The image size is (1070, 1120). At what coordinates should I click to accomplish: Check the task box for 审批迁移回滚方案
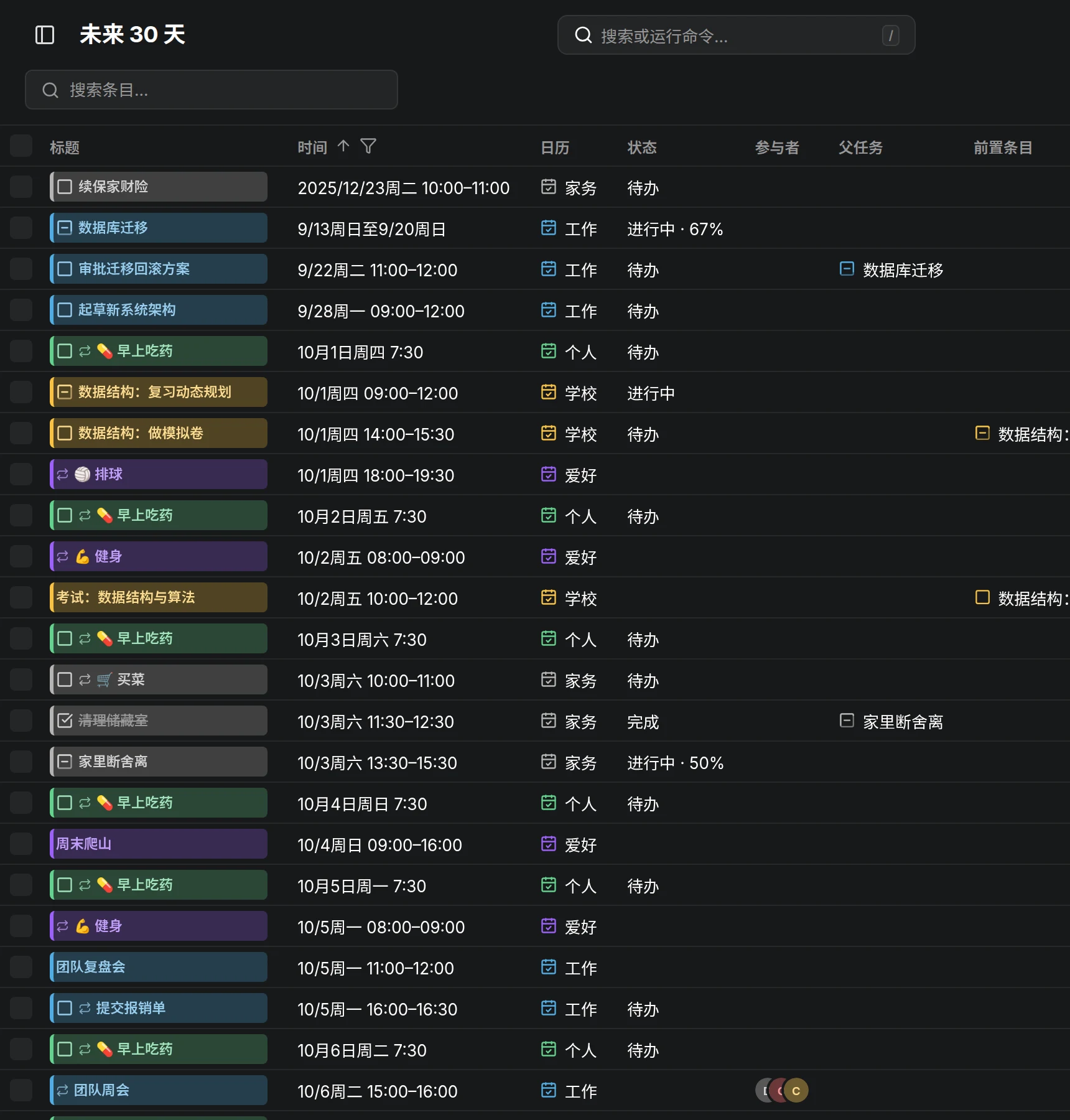[x=65, y=269]
